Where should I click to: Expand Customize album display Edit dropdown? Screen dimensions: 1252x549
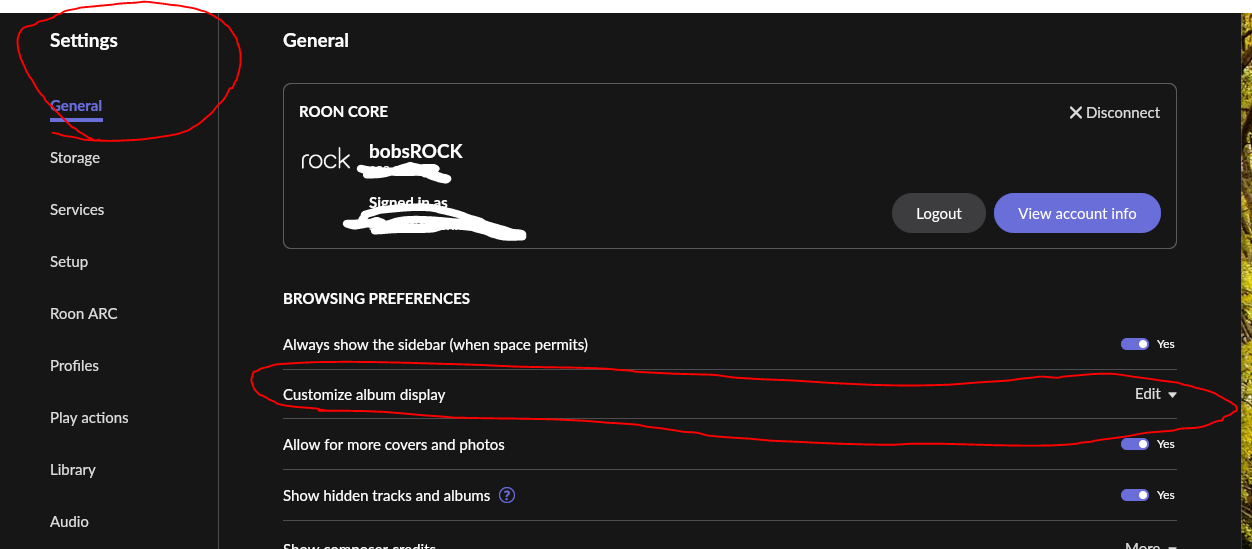click(1155, 394)
